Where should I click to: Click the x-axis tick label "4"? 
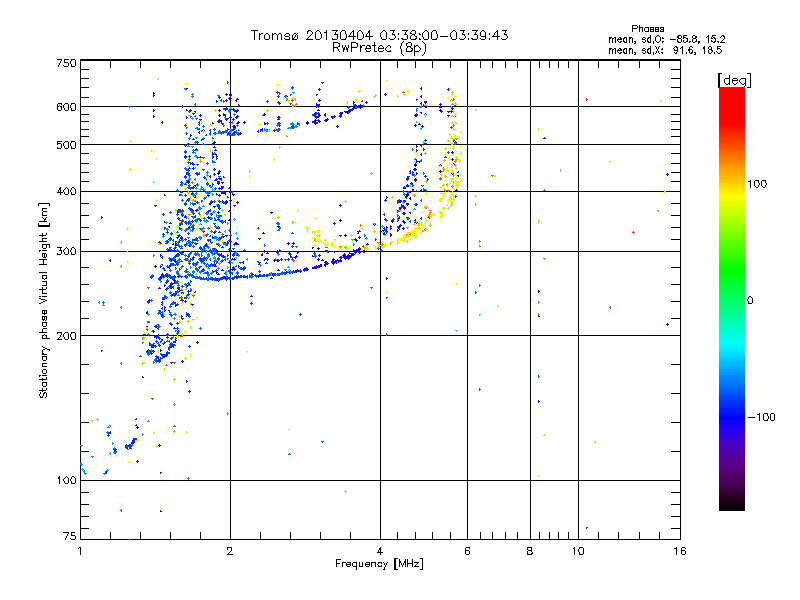pyautogui.click(x=380, y=551)
